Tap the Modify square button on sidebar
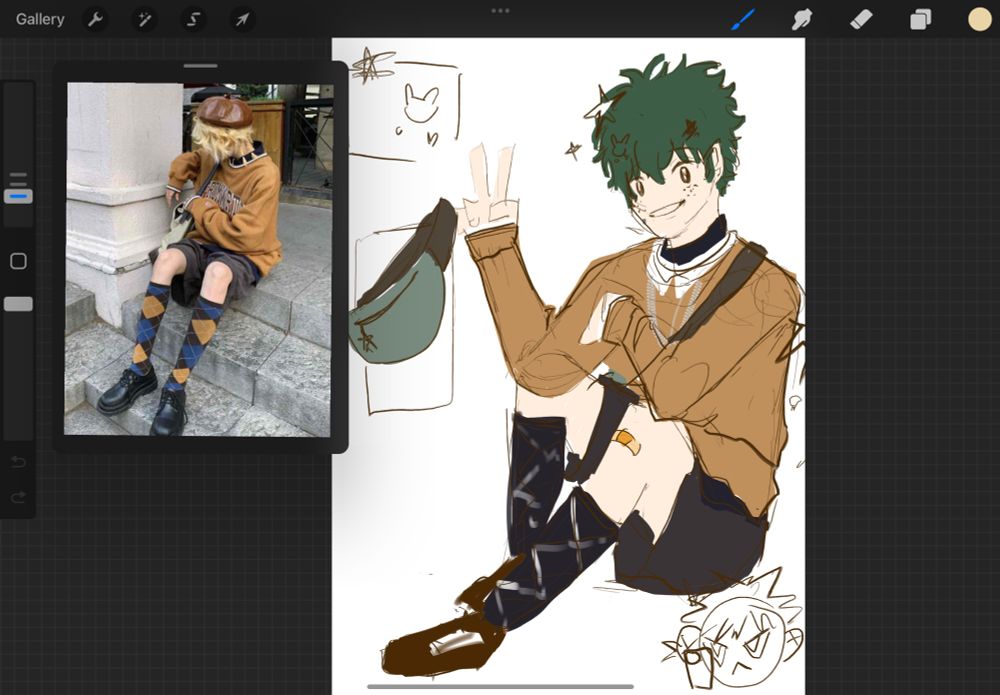1000x695 pixels. pos(18,261)
